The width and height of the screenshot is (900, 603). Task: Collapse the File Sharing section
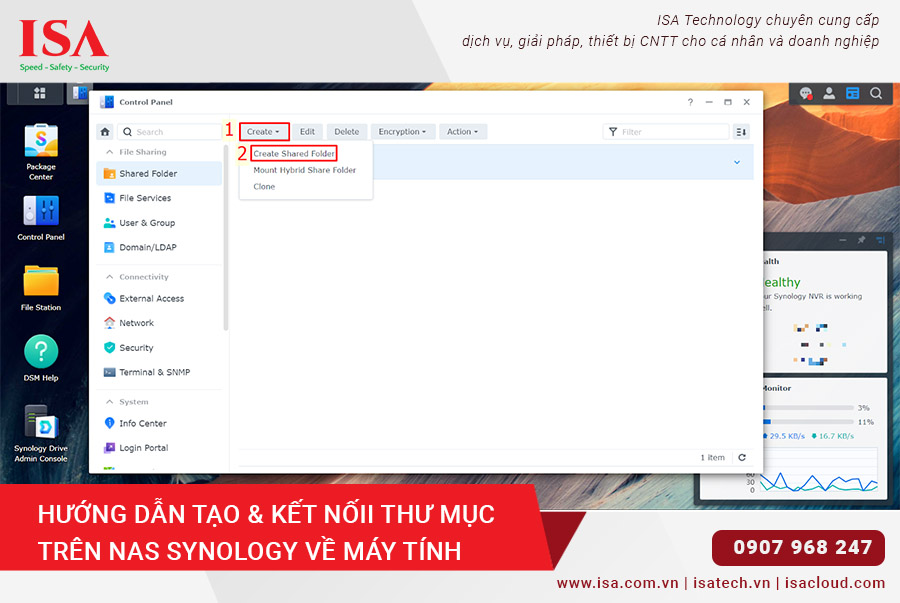[110, 152]
